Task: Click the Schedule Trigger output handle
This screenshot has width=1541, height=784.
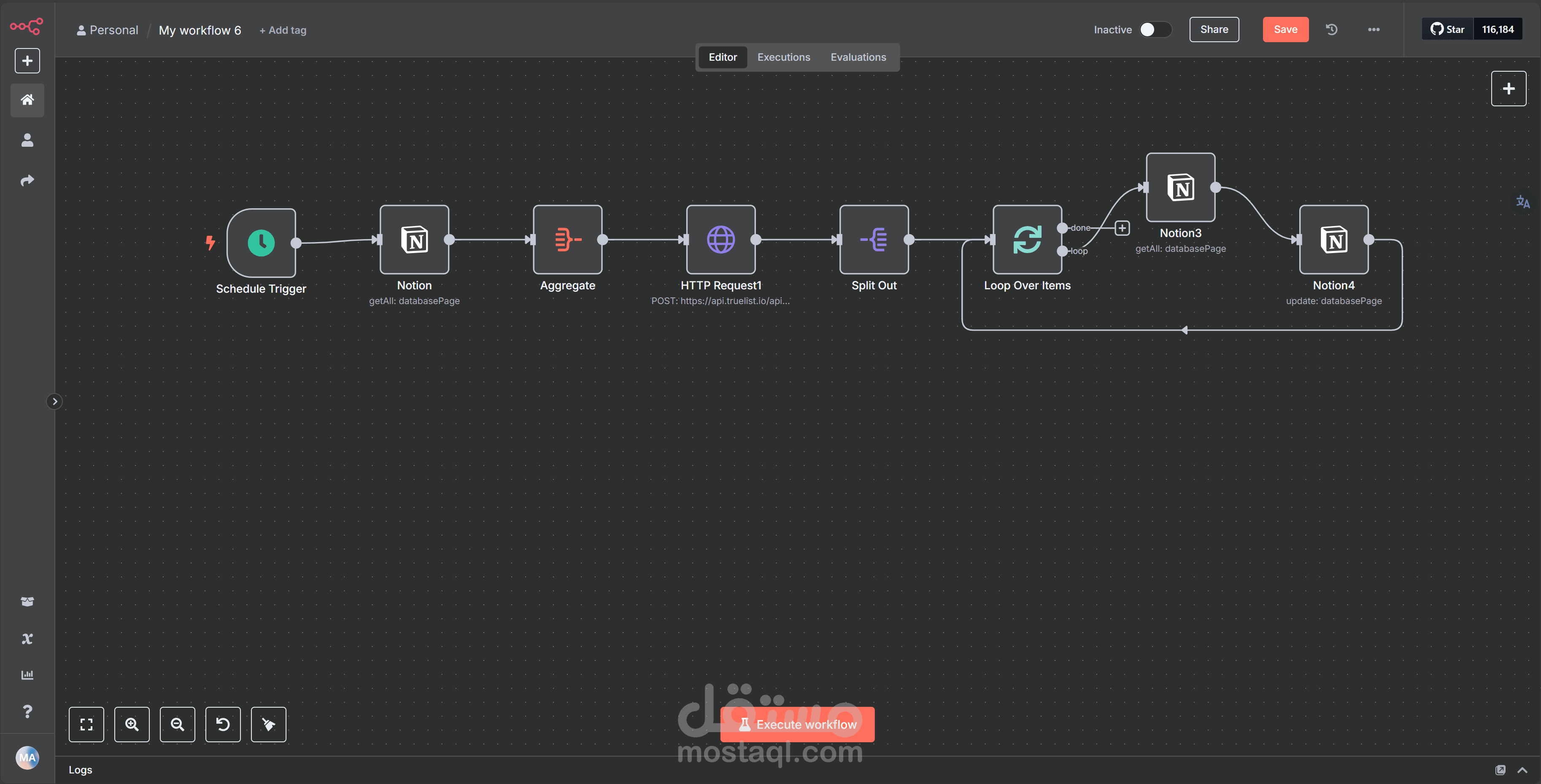Action: (x=296, y=243)
